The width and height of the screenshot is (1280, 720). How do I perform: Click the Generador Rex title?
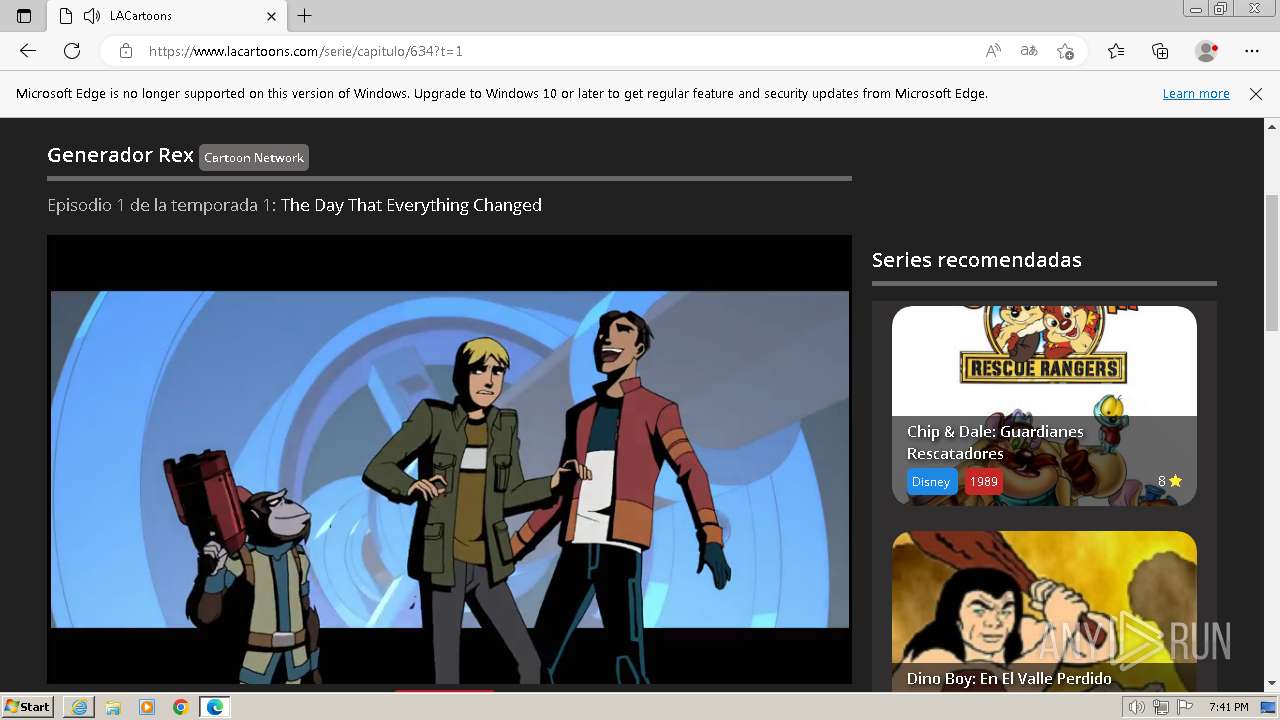(x=120, y=155)
